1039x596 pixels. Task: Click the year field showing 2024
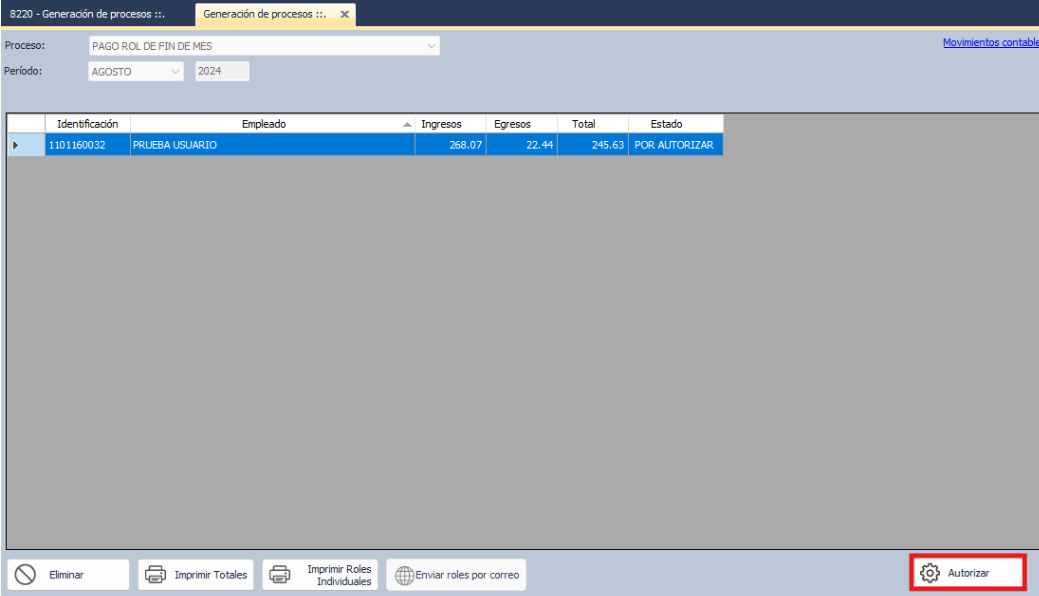(x=221, y=71)
